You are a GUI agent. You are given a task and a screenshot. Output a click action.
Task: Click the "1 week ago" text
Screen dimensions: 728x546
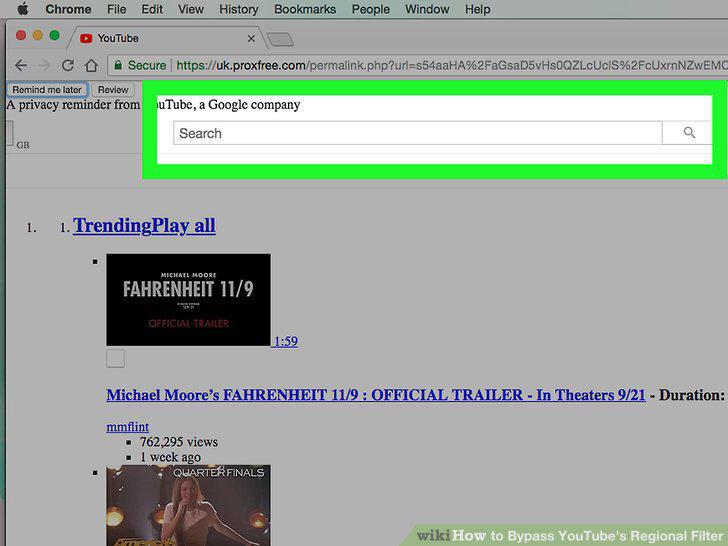(170, 457)
